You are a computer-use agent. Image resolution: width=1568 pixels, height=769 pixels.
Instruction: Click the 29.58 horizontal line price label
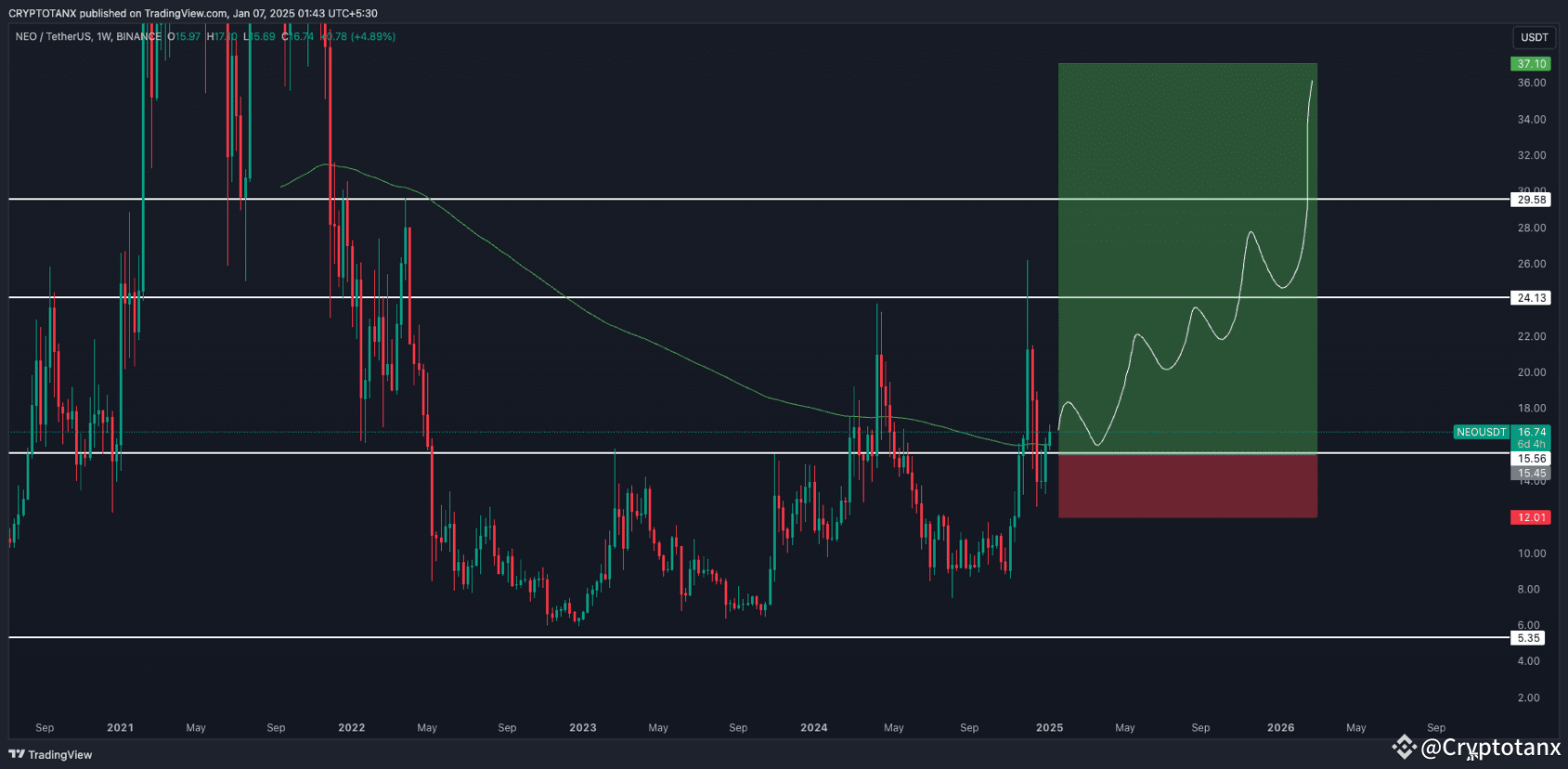(1531, 200)
